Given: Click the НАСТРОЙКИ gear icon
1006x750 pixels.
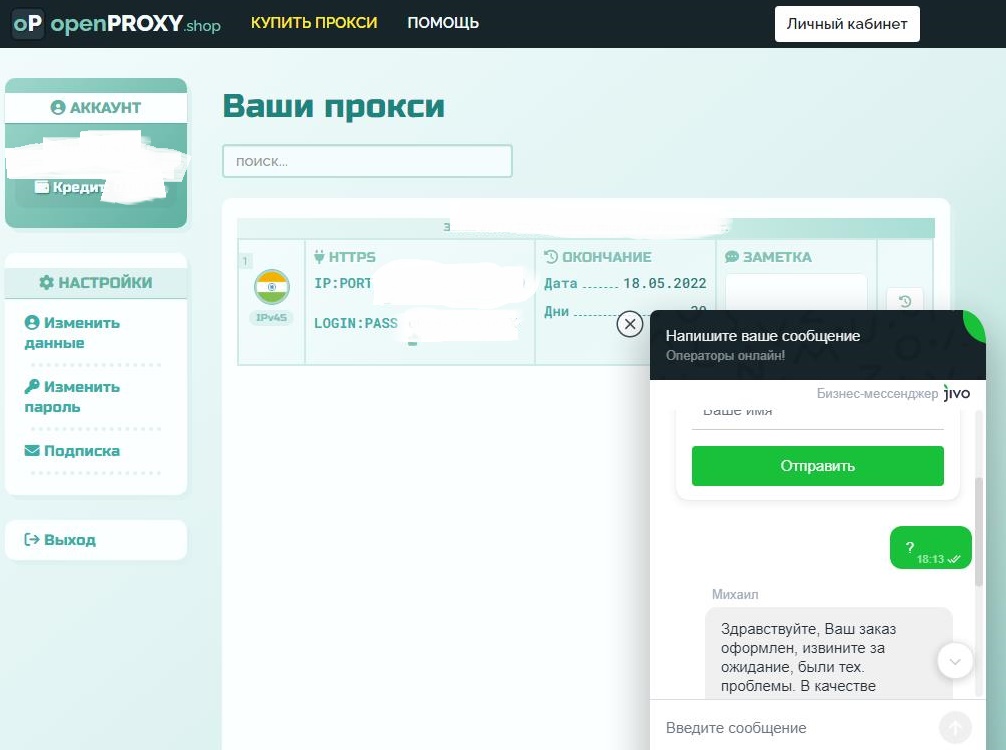Looking at the screenshot, I should pyautogui.click(x=46, y=282).
